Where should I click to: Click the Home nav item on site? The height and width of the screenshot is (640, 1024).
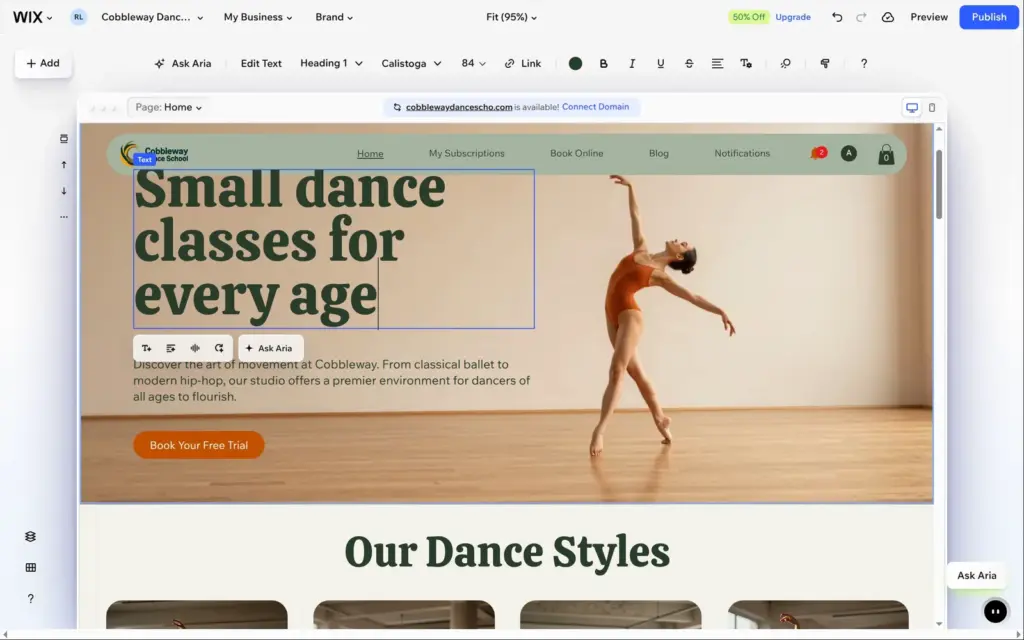pos(370,153)
